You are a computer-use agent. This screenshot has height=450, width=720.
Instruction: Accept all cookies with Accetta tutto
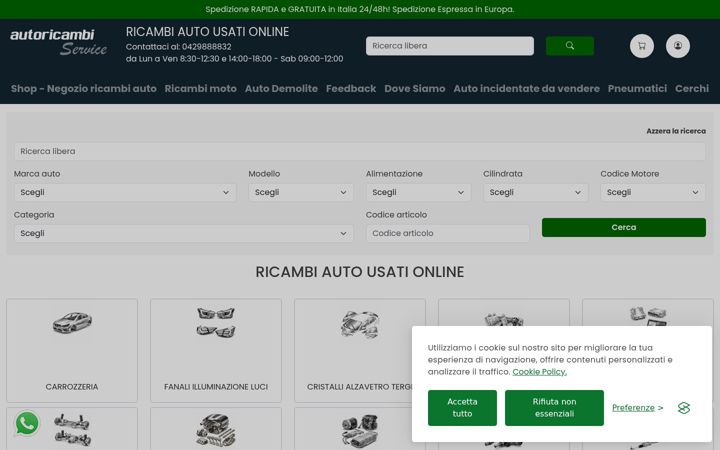(462, 408)
